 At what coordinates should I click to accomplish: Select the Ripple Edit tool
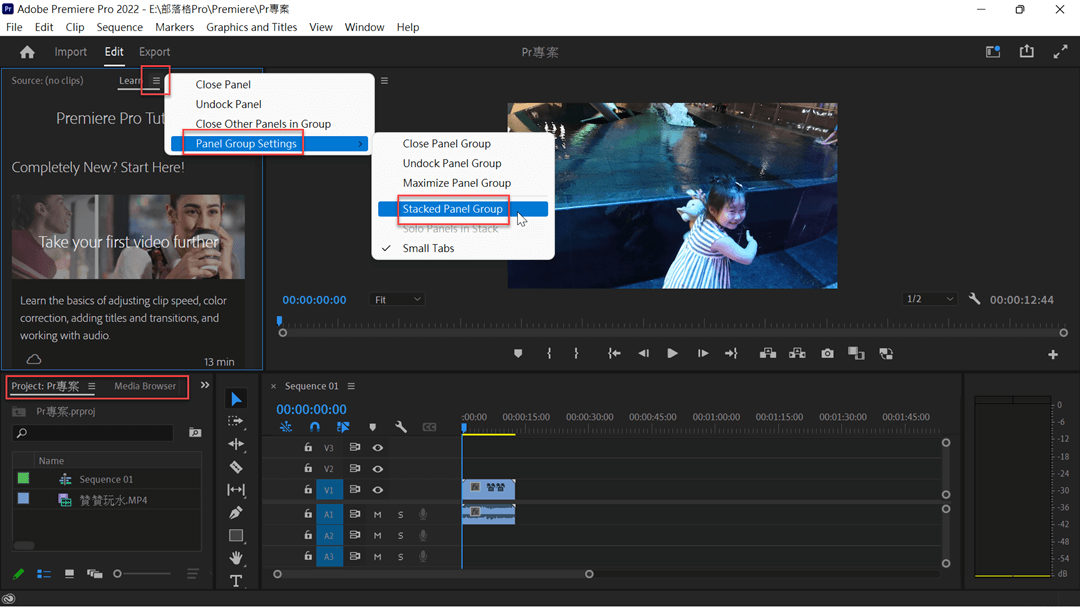pyautogui.click(x=236, y=444)
